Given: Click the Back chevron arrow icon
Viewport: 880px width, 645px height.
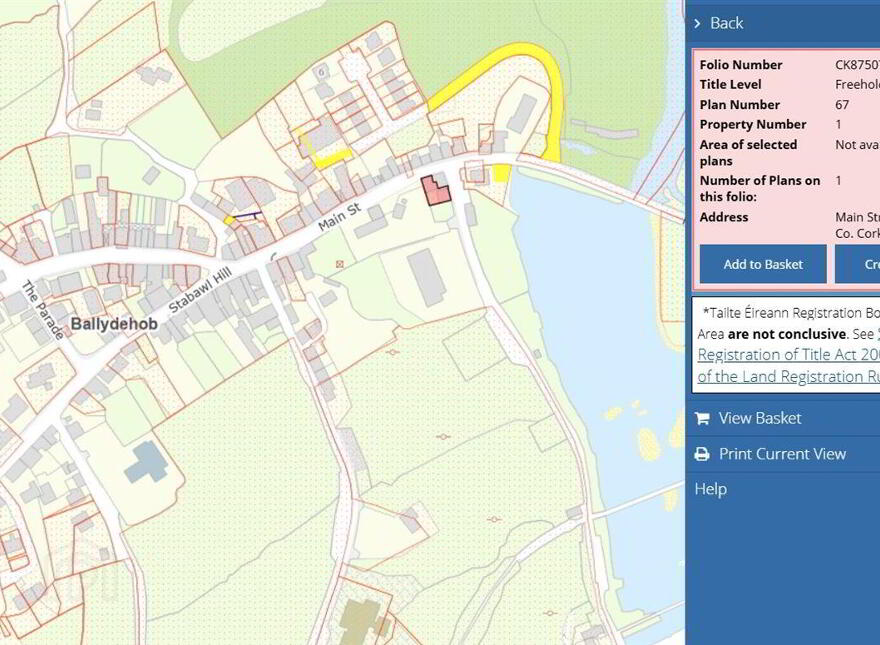Looking at the screenshot, I should click(698, 23).
